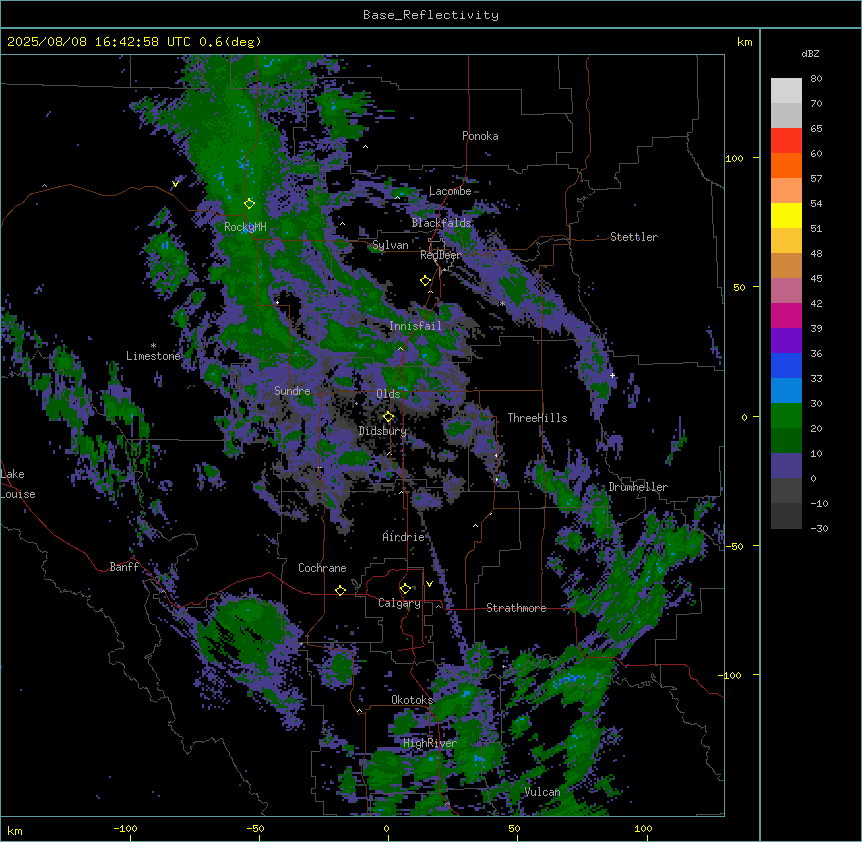Click the km unit label at top right
The width and height of the screenshot is (862, 842).
[x=744, y=42]
